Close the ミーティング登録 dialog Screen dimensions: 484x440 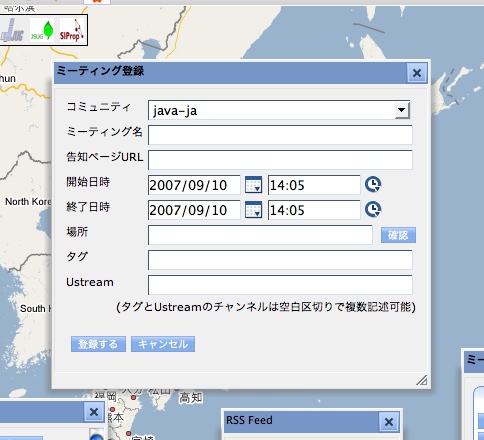(417, 73)
